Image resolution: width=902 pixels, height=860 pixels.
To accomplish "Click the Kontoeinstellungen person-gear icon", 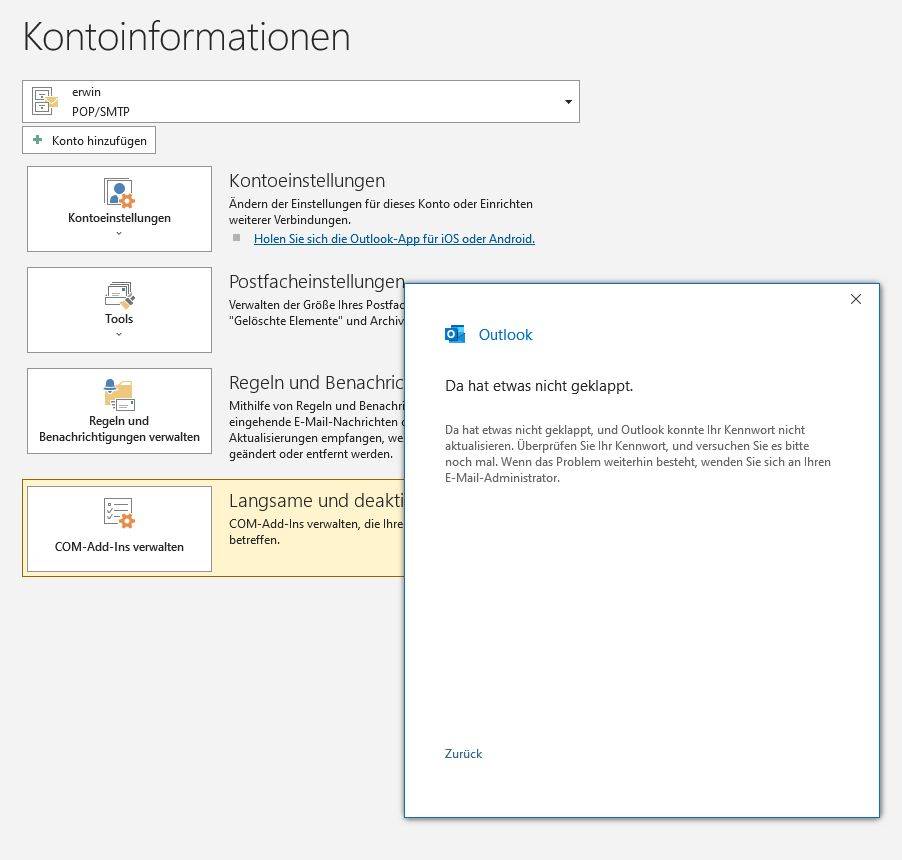I will [119, 193].
